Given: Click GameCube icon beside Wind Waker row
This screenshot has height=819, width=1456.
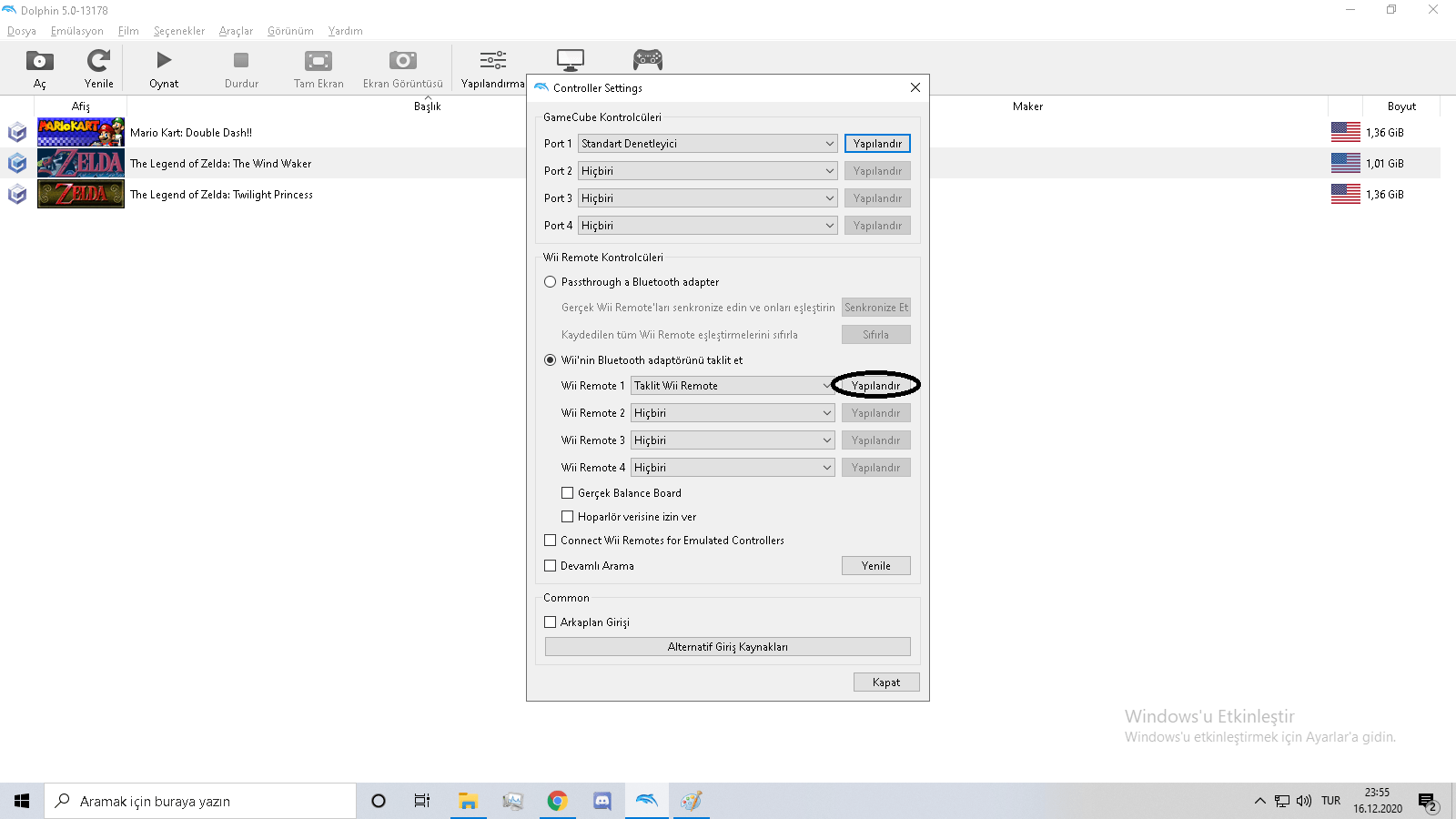Looking at the screenshot, I should tap(17, 164).
